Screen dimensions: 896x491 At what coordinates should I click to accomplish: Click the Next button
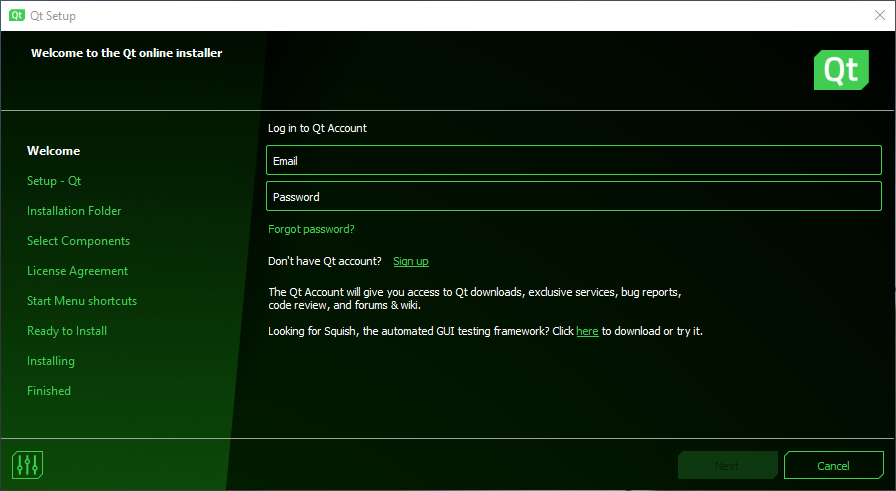[x=727, y=465]
